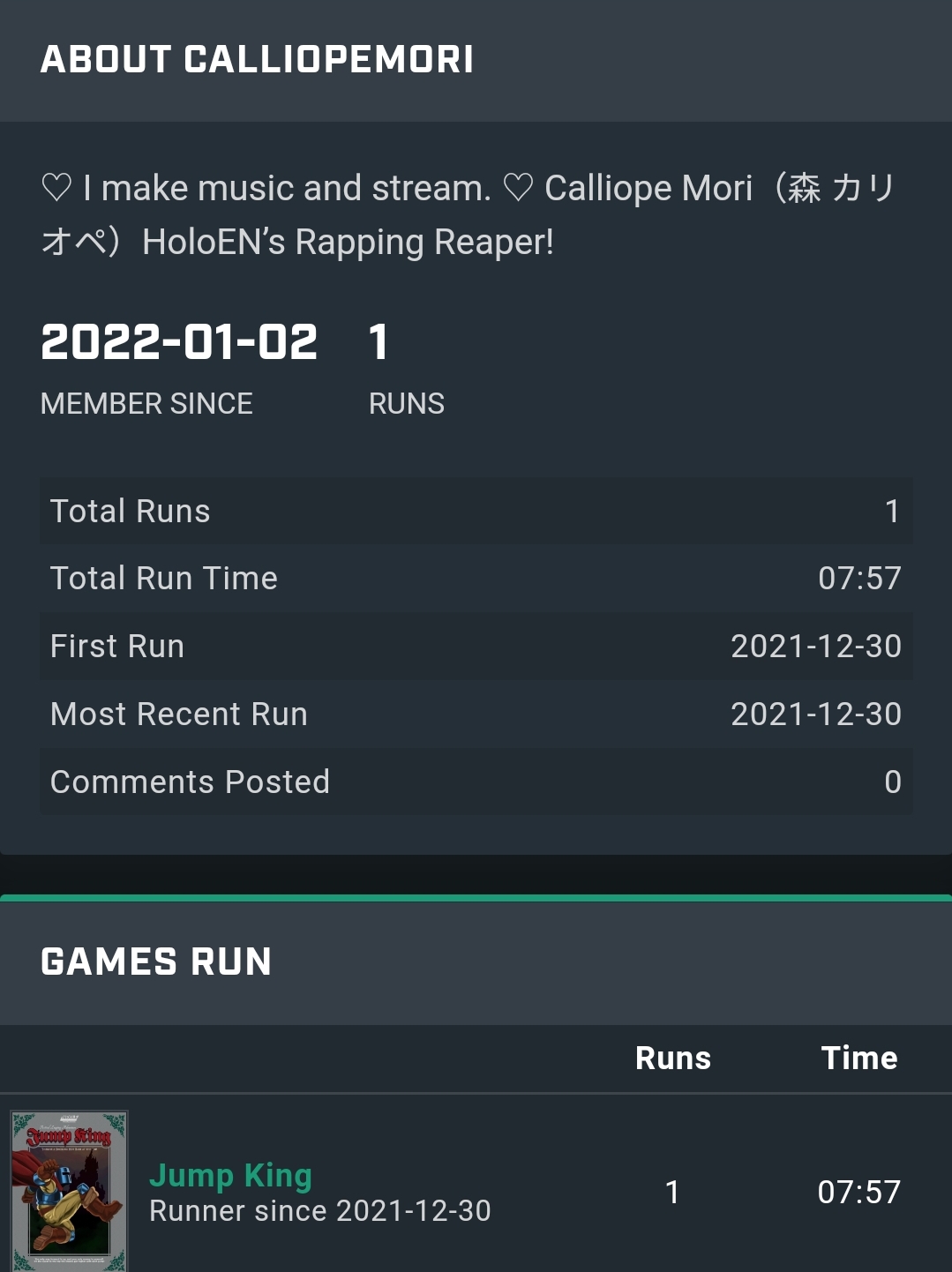Click the Runner since 2021-12-30 text
The image size is (952, 1272).
click(319, 1211)
